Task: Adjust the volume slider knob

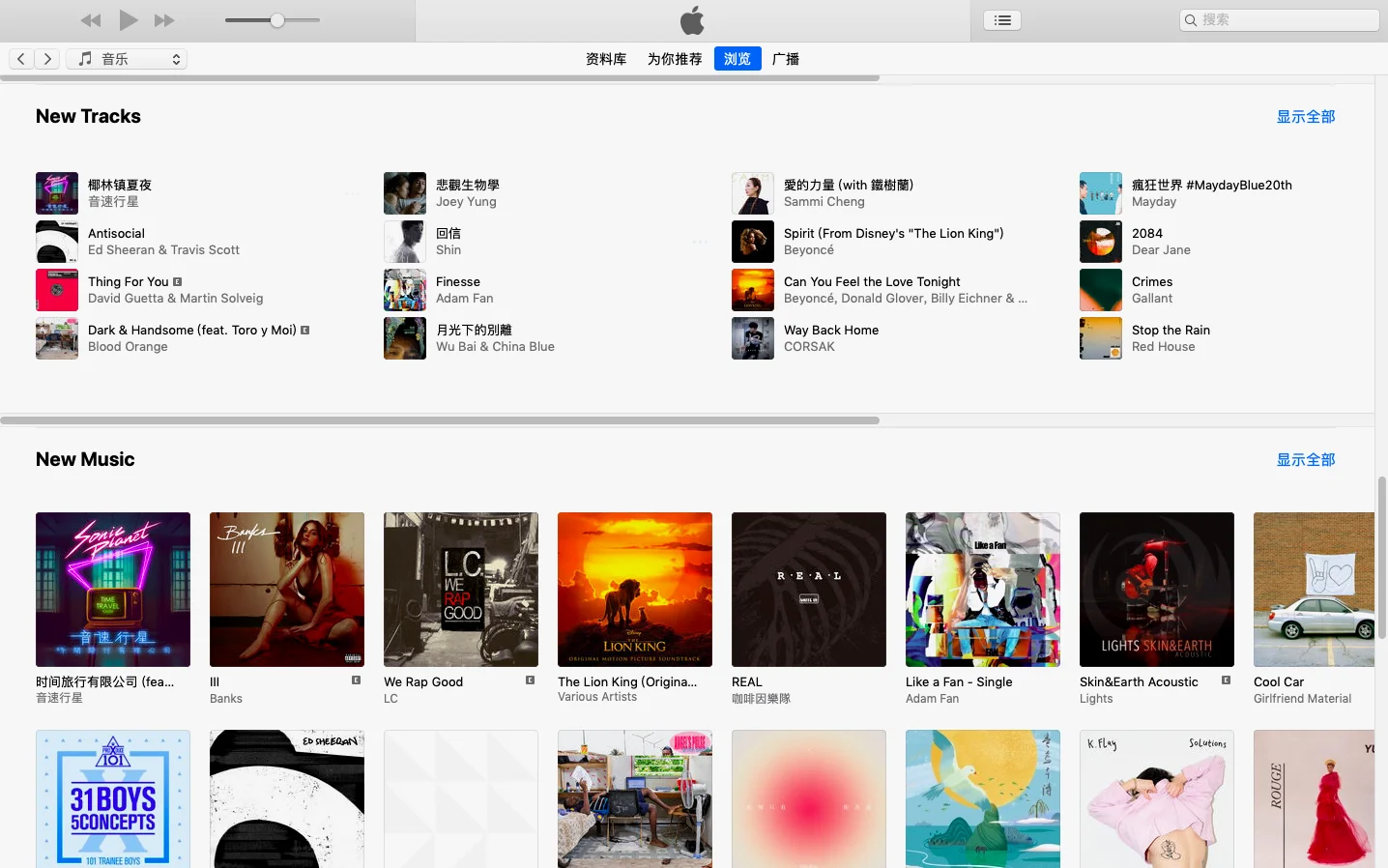Action: pyautogui.click(x=277, y=20)
